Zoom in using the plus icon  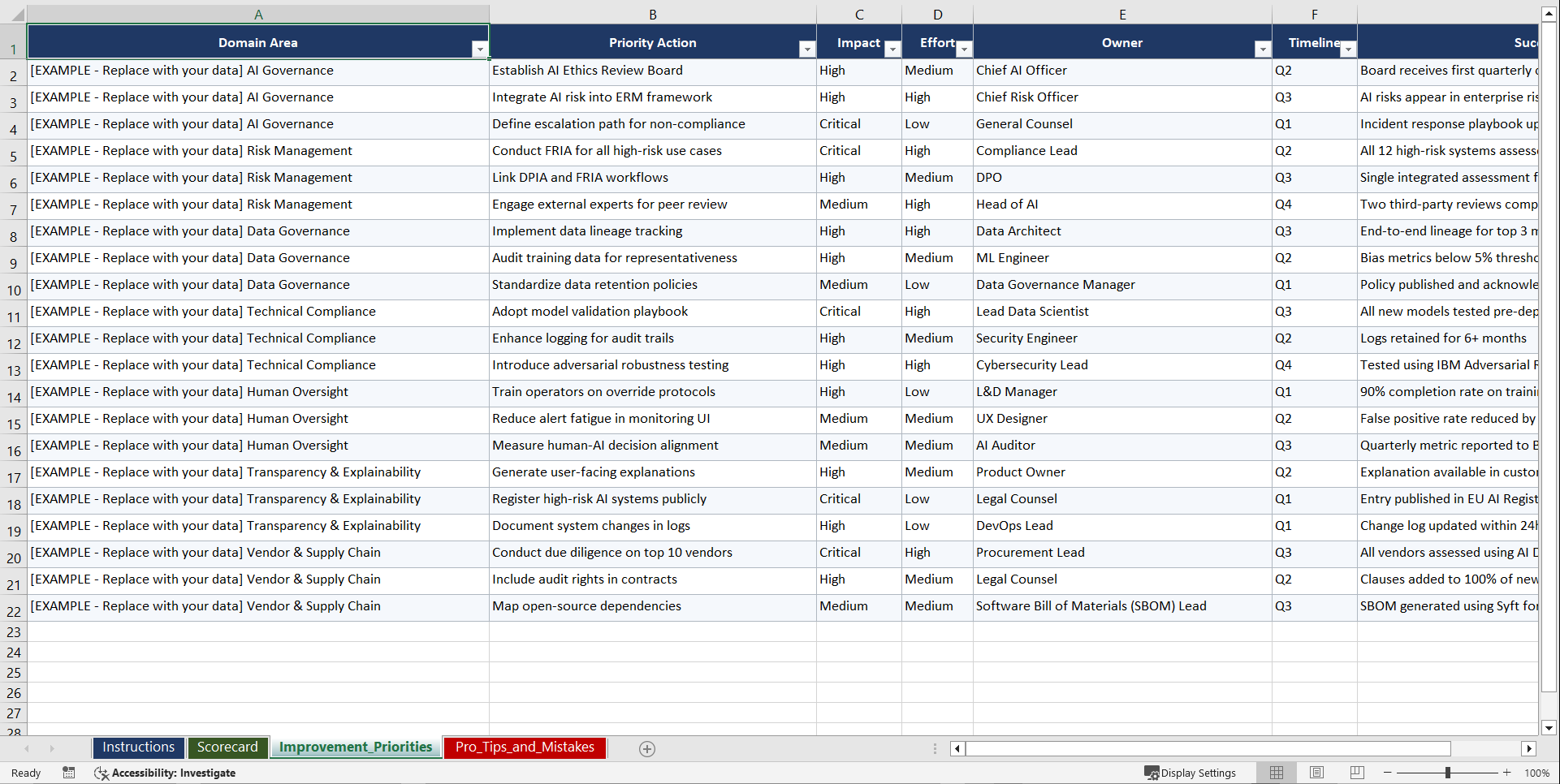1507,773
